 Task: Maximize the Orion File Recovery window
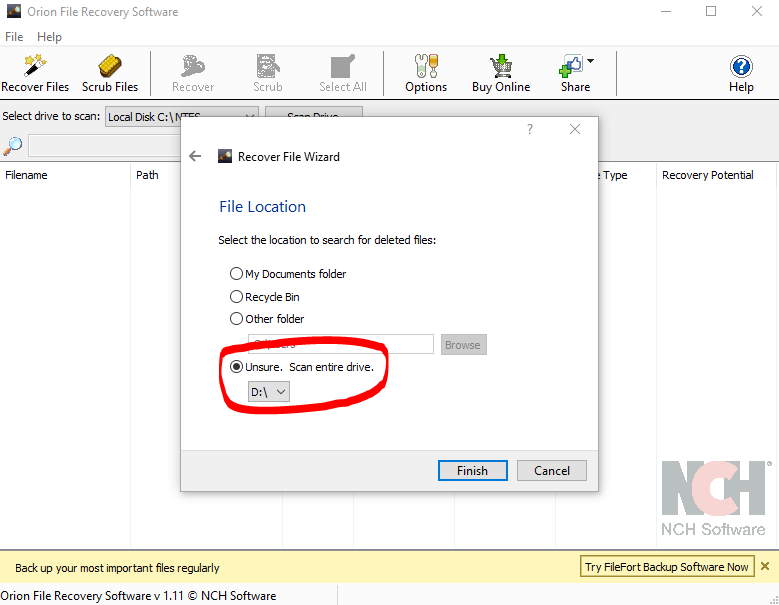point(711,11)
